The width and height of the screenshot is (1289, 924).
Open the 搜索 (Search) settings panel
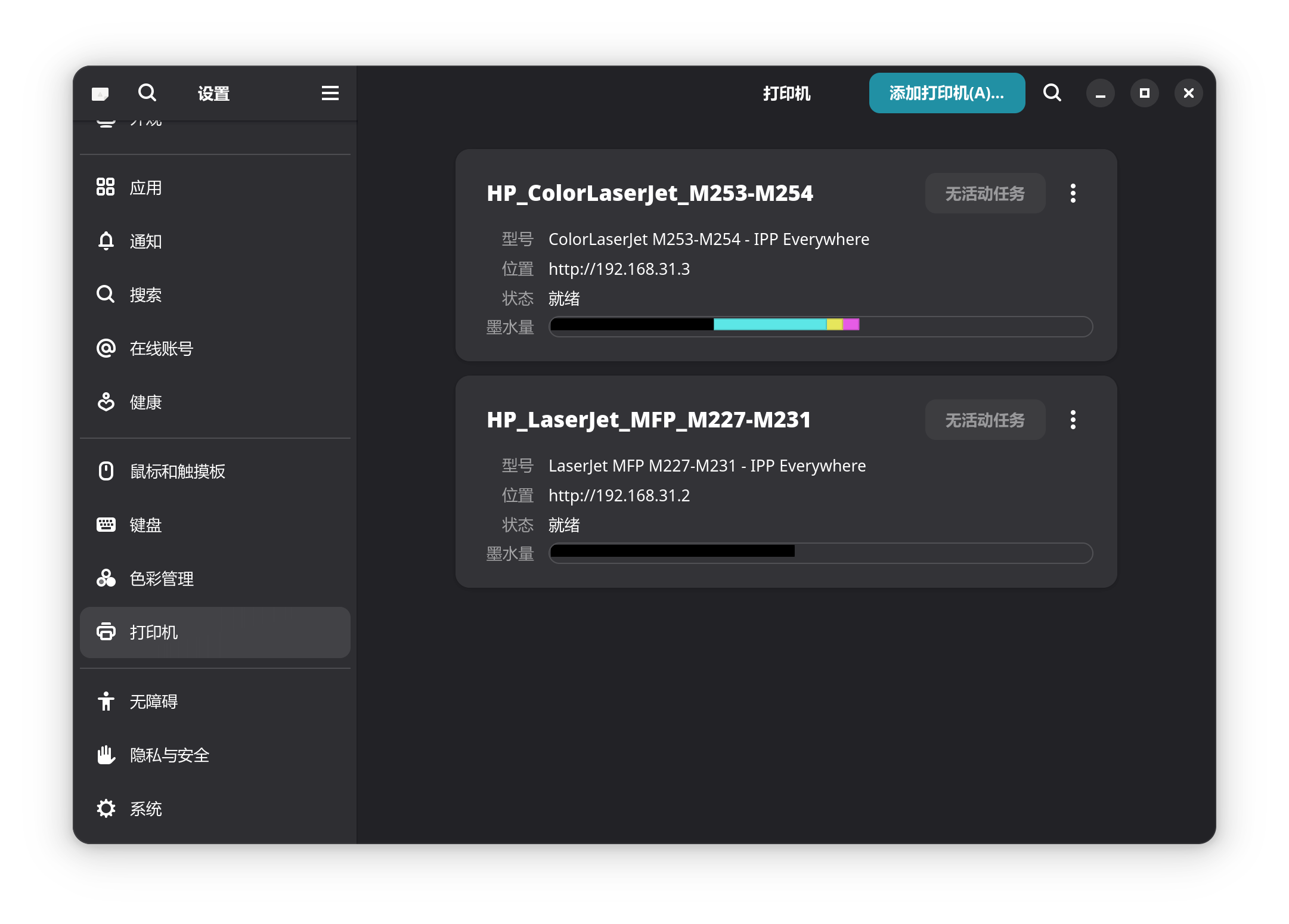coord(215,294)
